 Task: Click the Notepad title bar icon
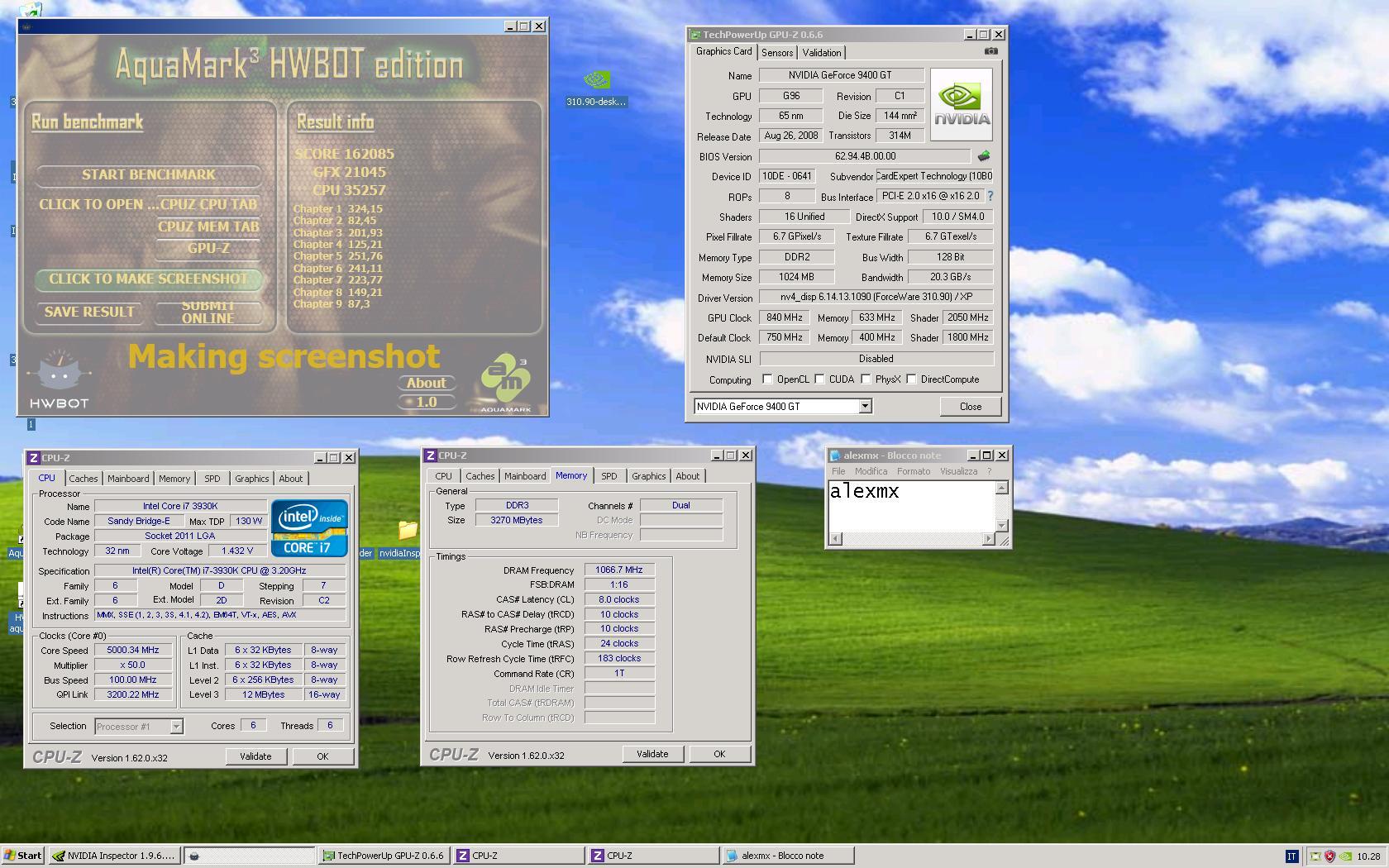(x=835, y=455)
